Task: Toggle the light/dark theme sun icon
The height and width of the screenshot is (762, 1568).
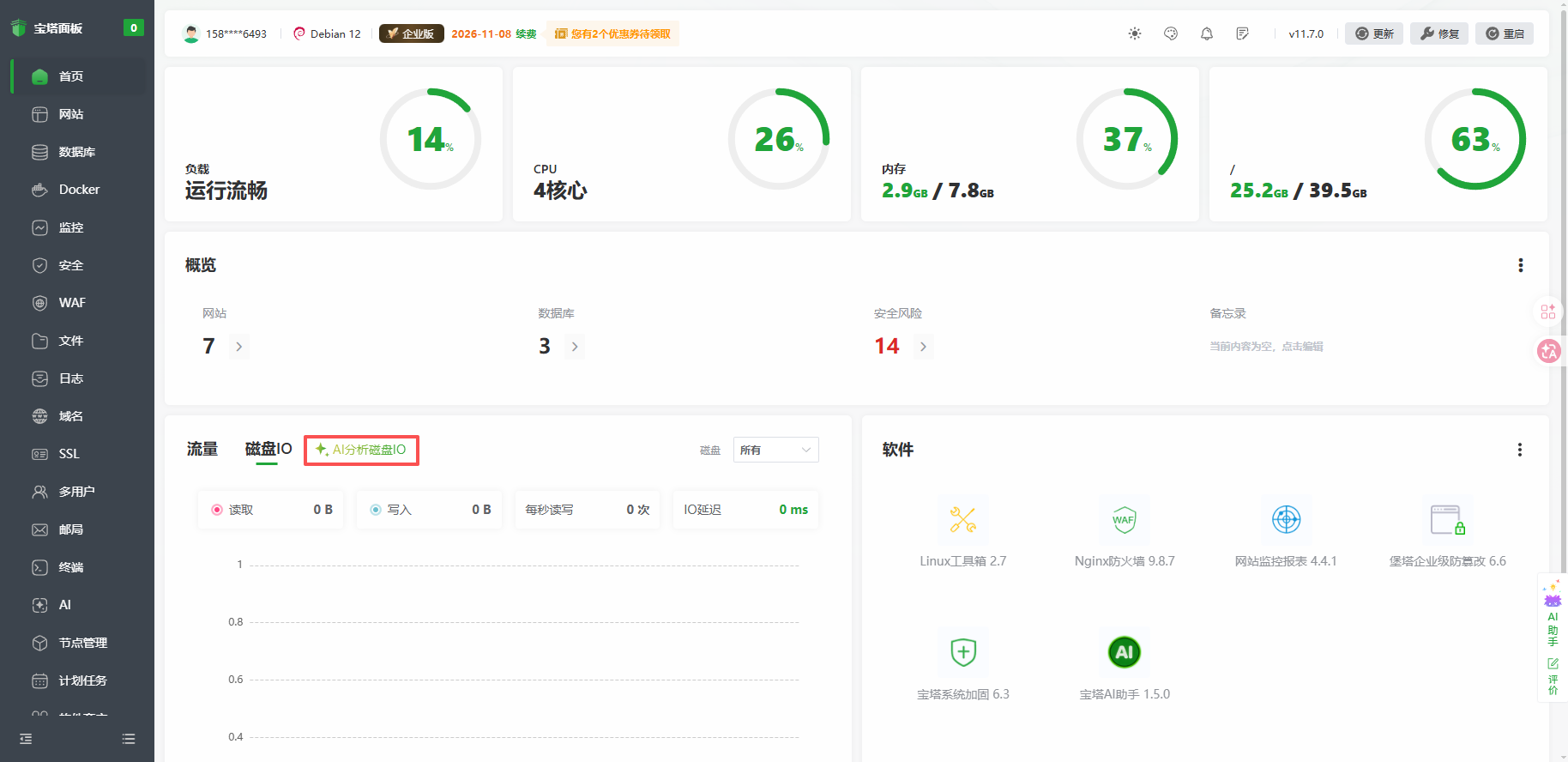Action: (1135, 33)
